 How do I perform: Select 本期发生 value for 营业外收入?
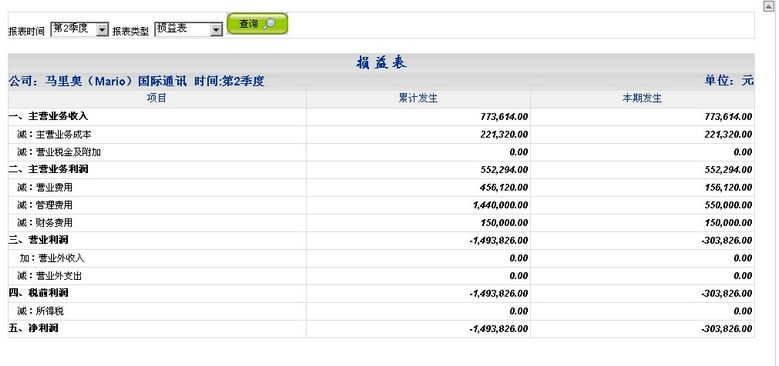click(x=743, y=258)
